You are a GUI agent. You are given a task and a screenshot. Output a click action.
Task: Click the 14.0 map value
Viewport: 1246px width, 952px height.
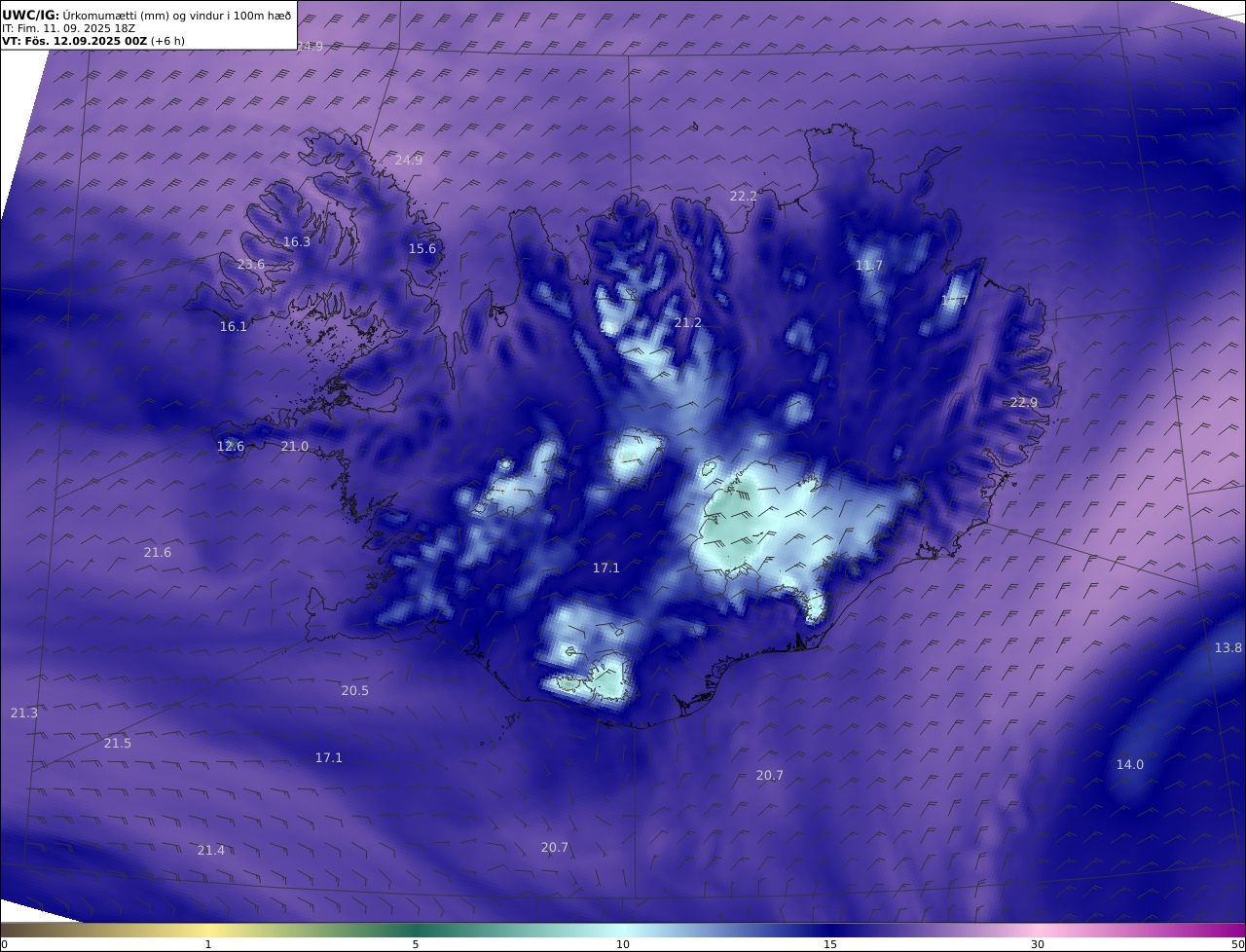click(1129, 764)
